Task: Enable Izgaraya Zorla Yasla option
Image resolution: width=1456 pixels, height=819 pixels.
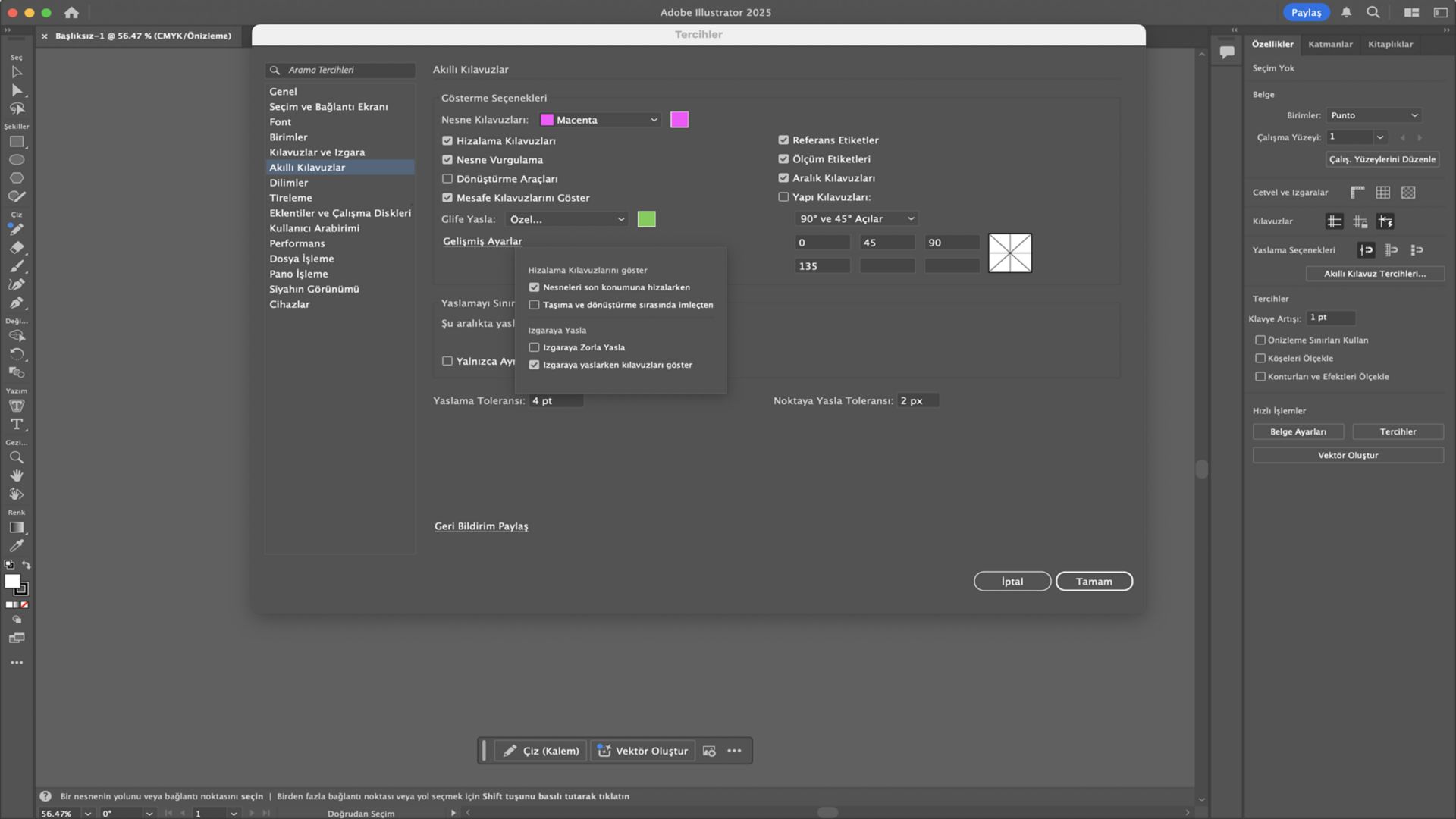Action: (535, 347)
